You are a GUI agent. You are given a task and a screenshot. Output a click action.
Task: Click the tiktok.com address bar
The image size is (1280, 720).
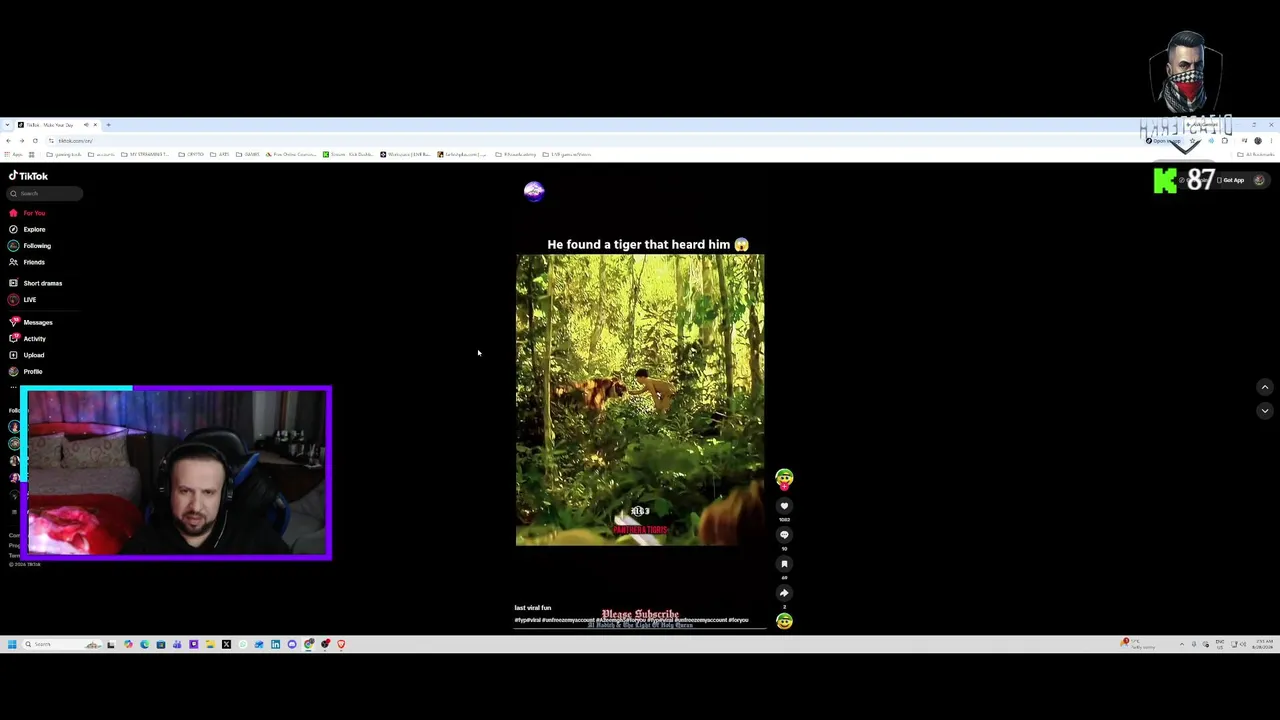pyautogui.click(x=600, y=141)
